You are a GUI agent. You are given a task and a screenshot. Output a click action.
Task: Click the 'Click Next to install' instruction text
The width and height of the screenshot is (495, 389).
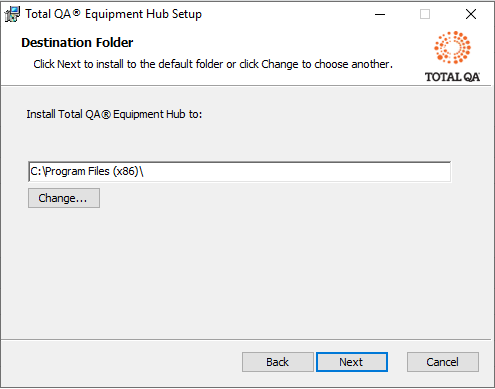(213, 64)
